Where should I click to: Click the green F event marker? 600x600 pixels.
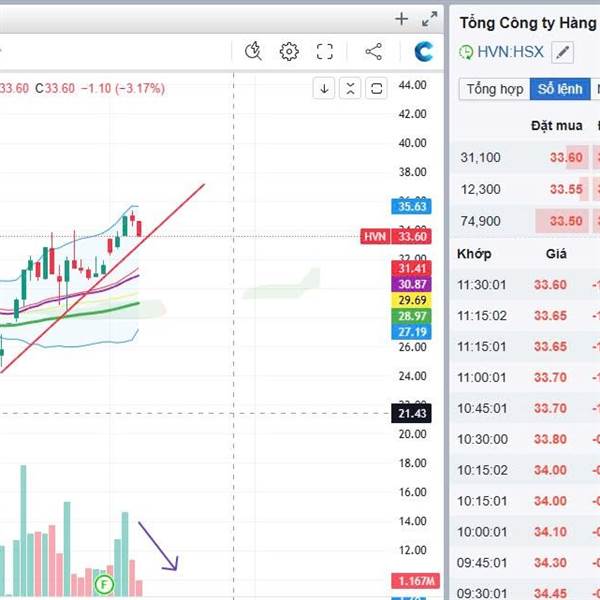[x=104, y=584]
